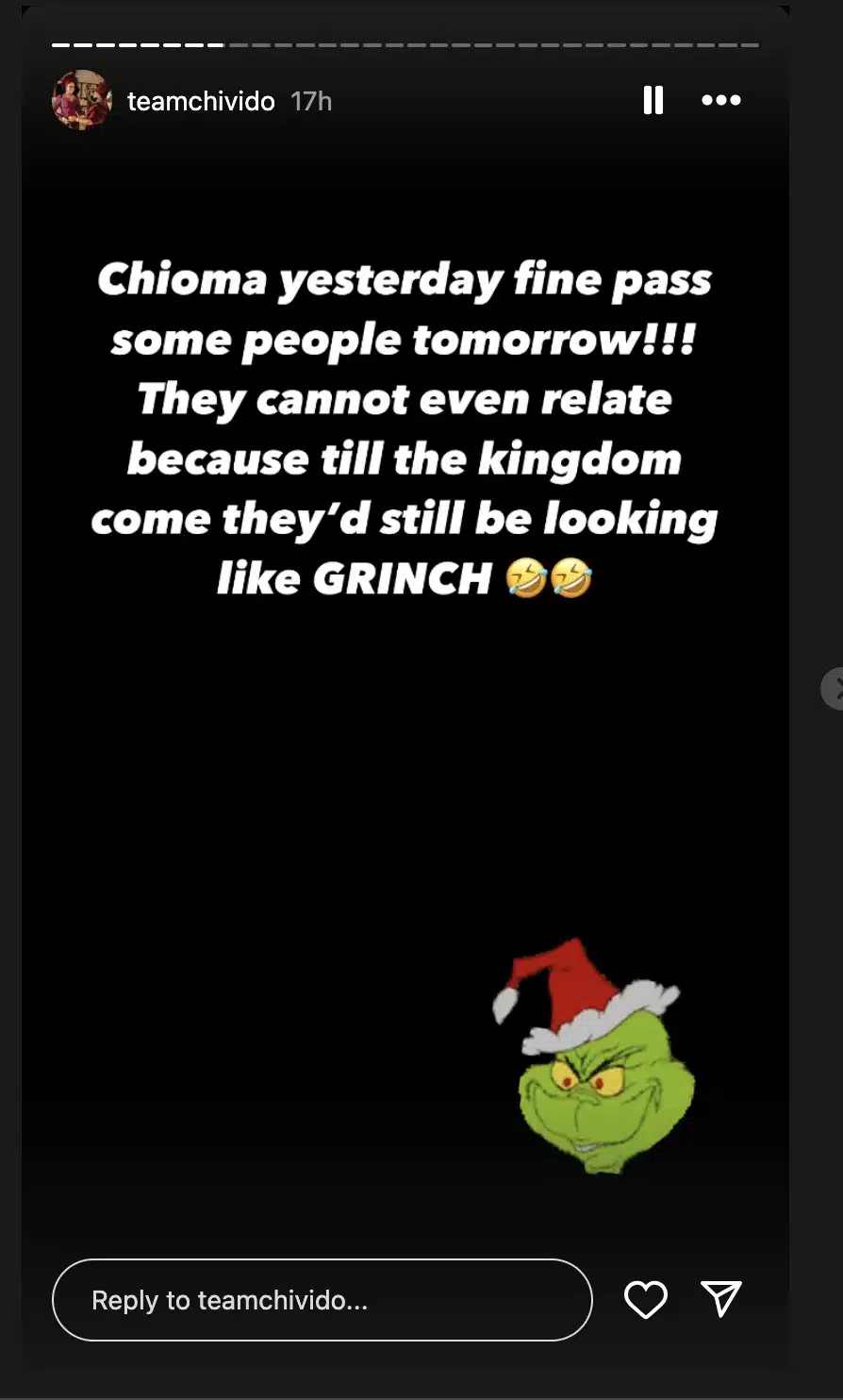Click the Reply to teamchivido message field
The width and height of the screenshot is (843, 1400).
tap(322, 1300)
